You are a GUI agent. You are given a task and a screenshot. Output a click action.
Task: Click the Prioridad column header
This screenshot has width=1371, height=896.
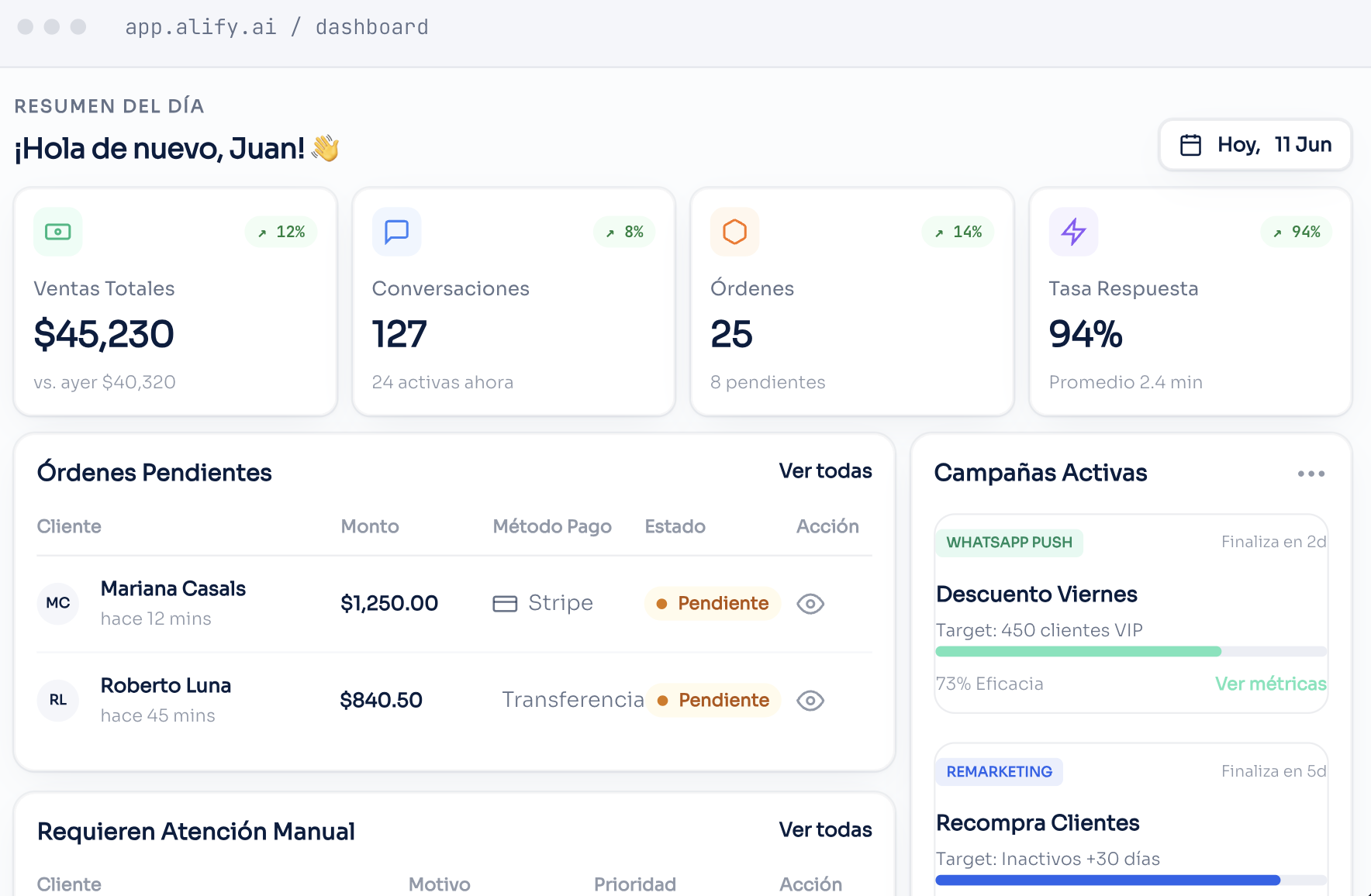point(635,884)
